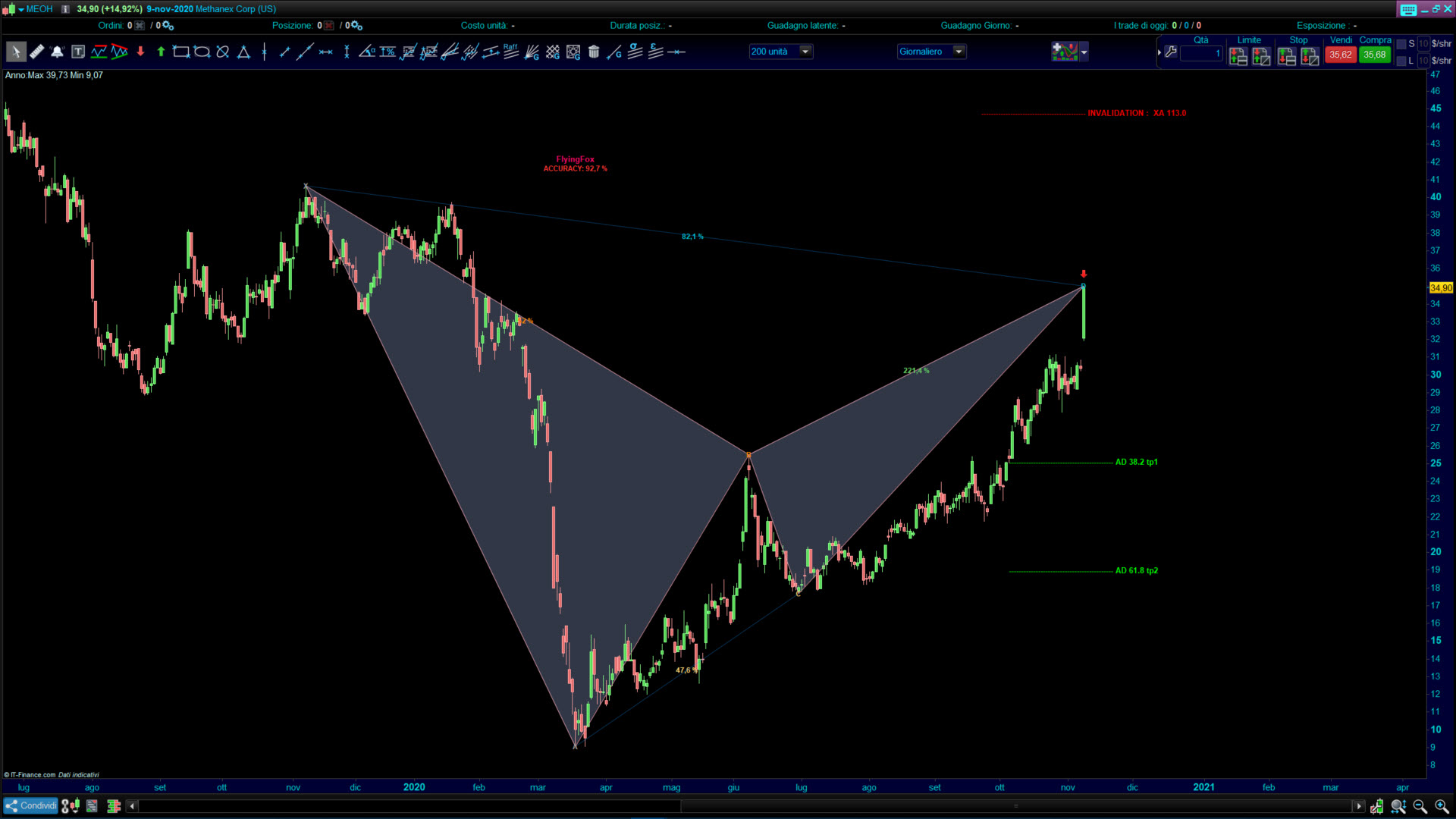
Task: Toggle the green up arrow marker tool
Action: pos(161,52)
